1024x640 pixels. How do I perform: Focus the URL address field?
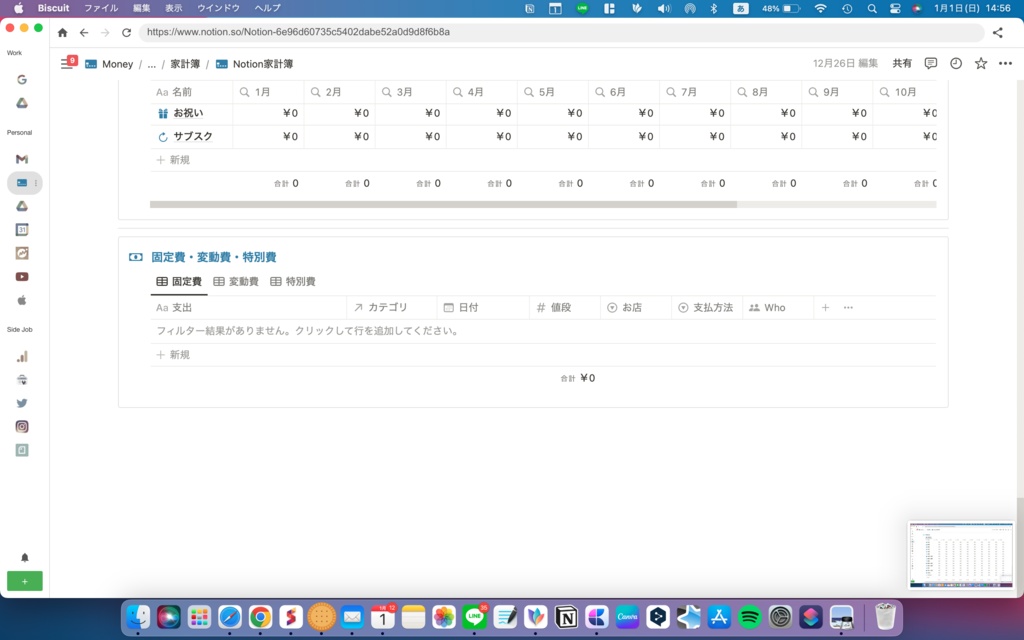tap(561, 32)
